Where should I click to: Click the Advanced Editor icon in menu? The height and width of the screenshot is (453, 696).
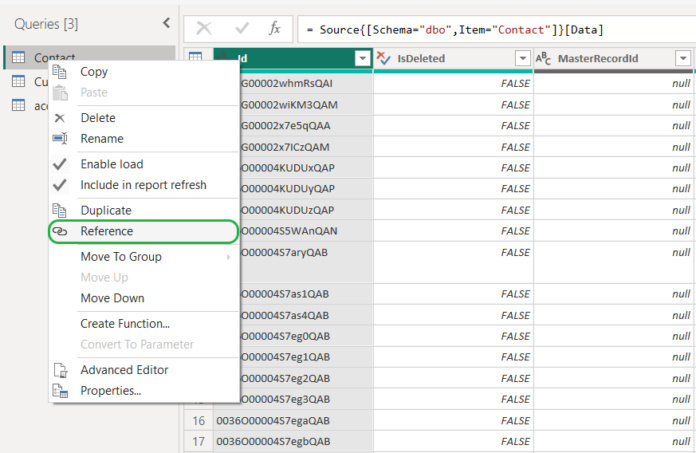pyautogui.click(x=59, y=370)
